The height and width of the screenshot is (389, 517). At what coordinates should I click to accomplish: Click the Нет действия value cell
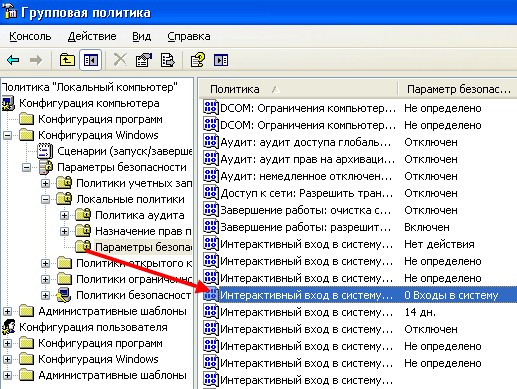439,244
